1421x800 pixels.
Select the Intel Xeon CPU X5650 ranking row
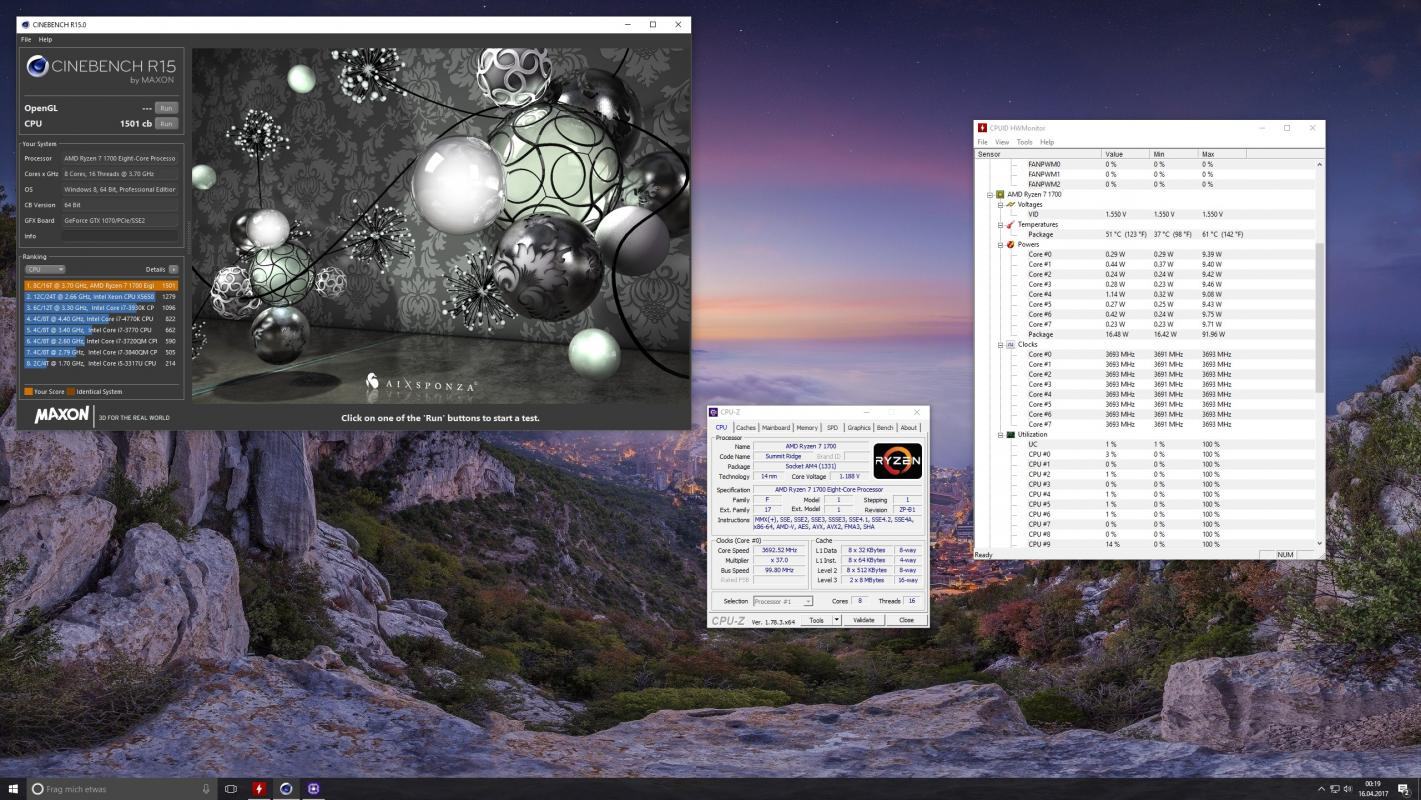[x=101, y=296]
